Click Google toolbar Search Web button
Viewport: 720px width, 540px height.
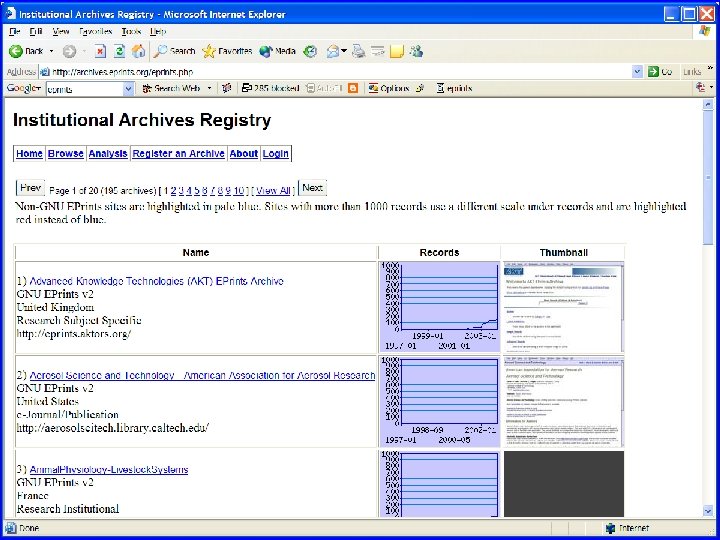pos(171,88)
